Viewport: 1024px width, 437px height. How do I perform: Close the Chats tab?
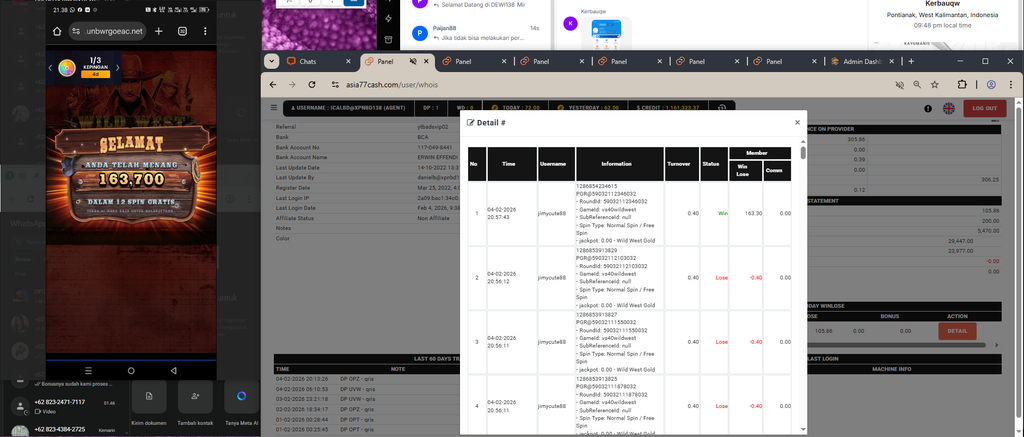pyautogui.click(x=349, y=61)
